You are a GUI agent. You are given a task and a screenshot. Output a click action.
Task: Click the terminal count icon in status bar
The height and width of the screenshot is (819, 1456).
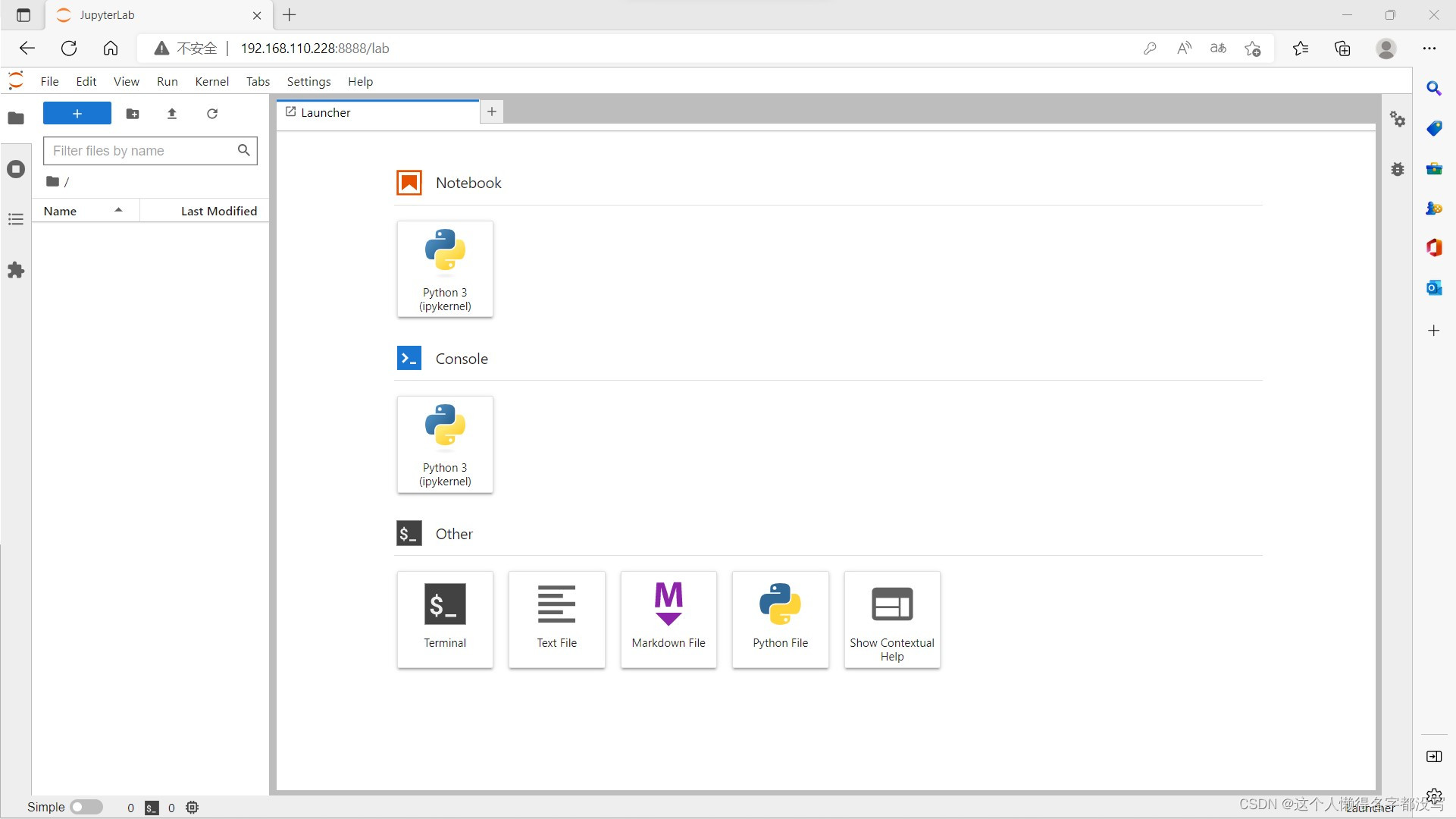(x=152, y=808)
